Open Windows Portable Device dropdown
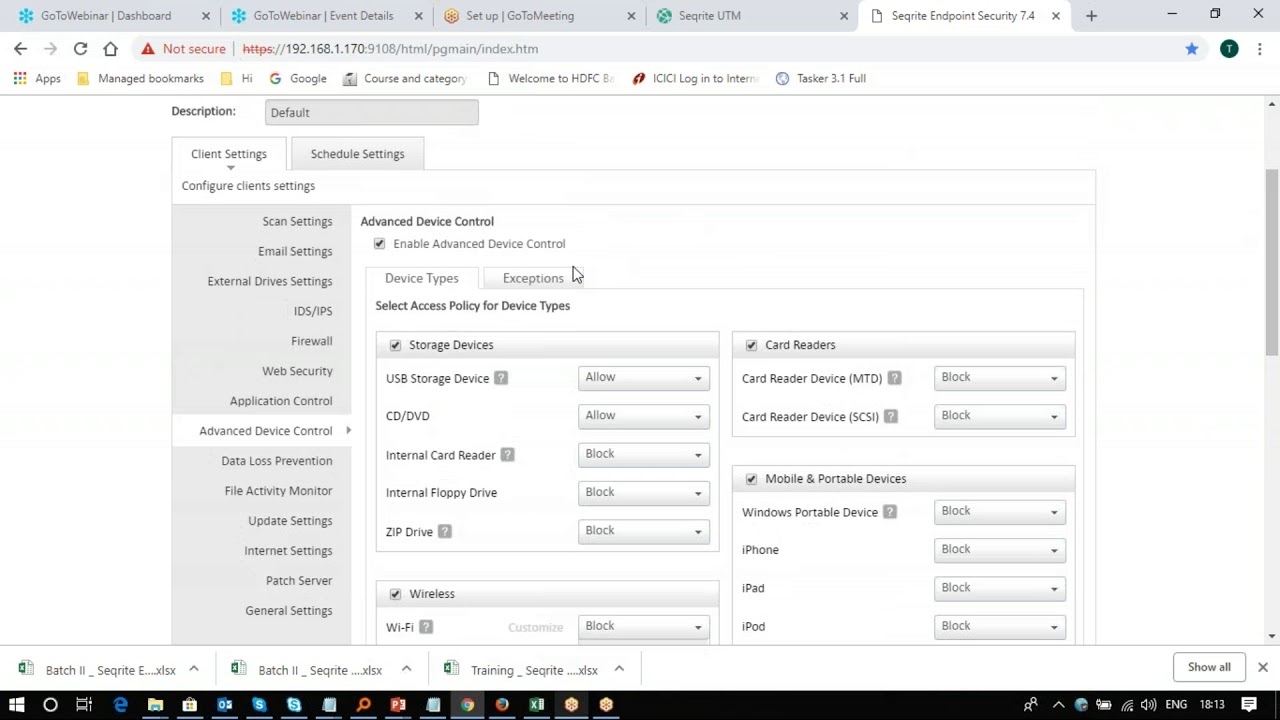 1000,512
